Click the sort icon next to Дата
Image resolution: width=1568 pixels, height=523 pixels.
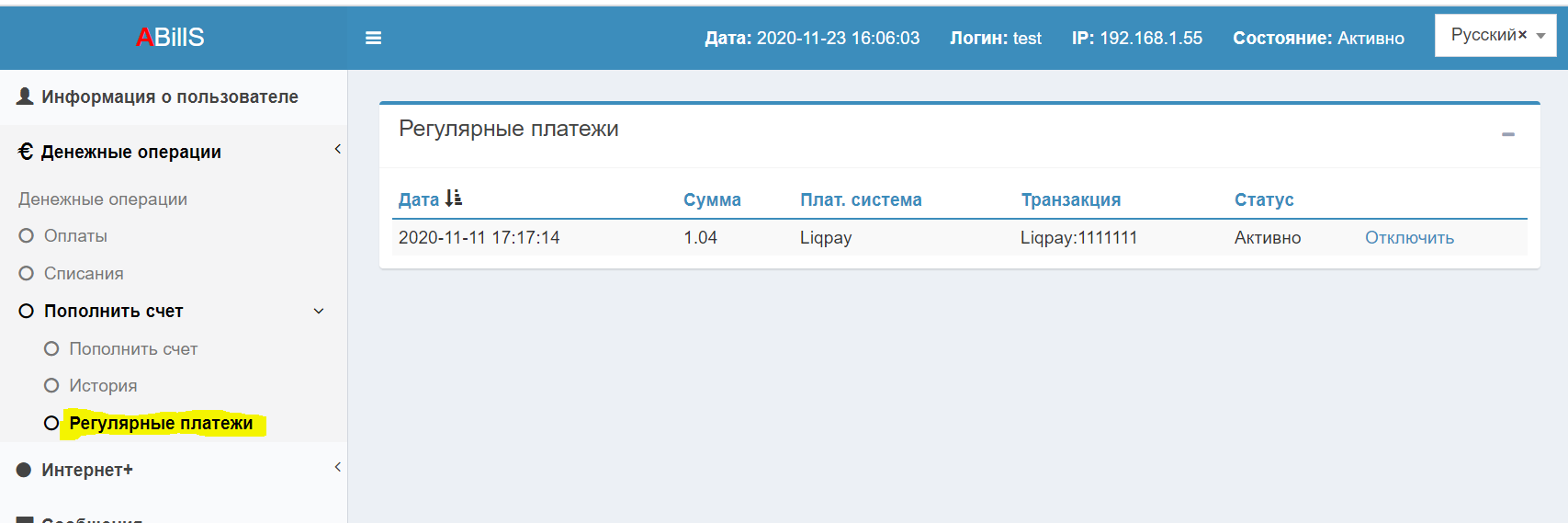[x=453, y=198]
